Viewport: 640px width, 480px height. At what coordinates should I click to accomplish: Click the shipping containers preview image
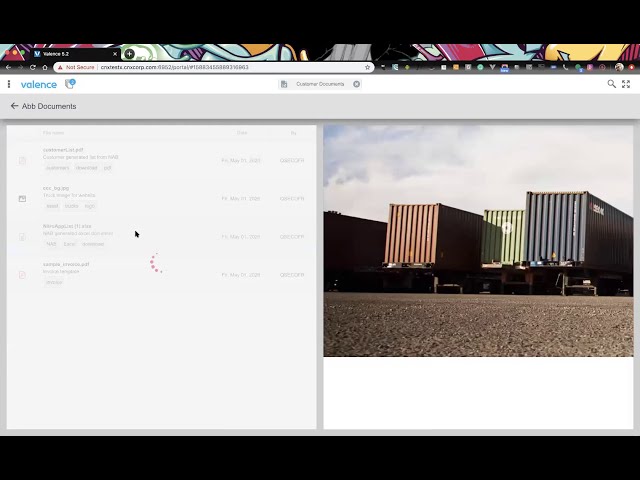pos(478,241)
